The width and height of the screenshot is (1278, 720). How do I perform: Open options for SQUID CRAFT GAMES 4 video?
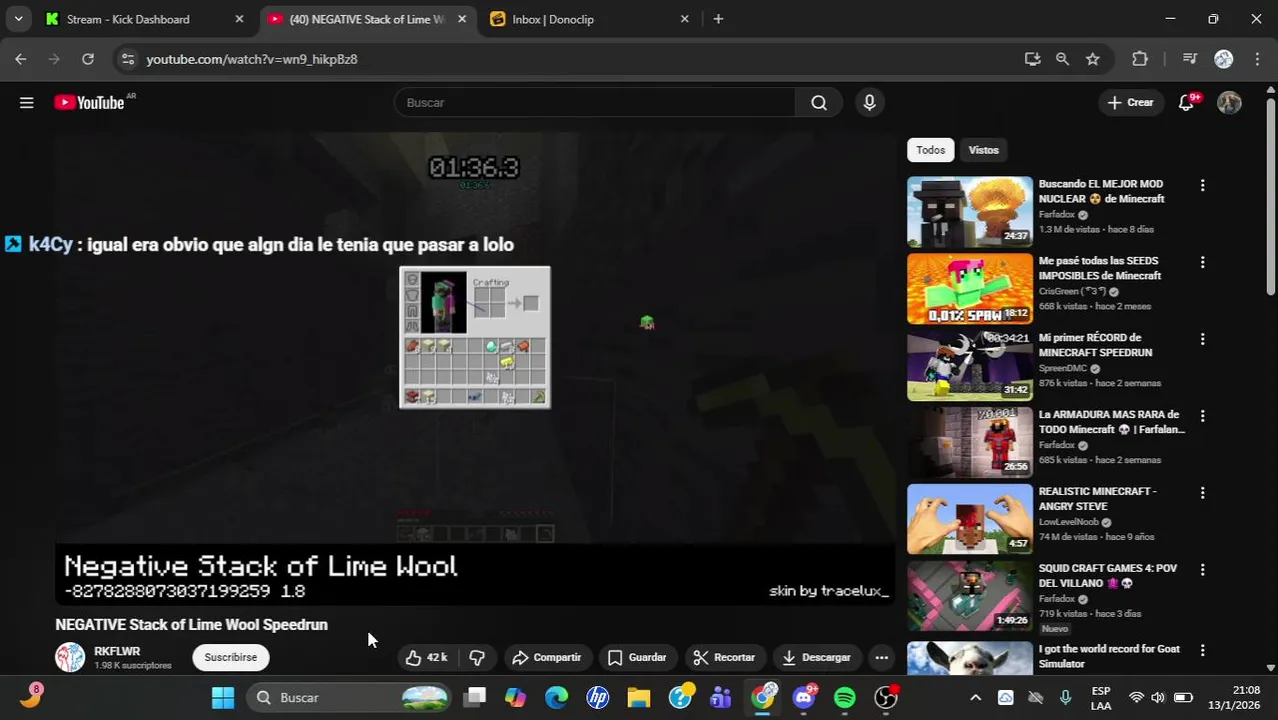(1203, 570)
